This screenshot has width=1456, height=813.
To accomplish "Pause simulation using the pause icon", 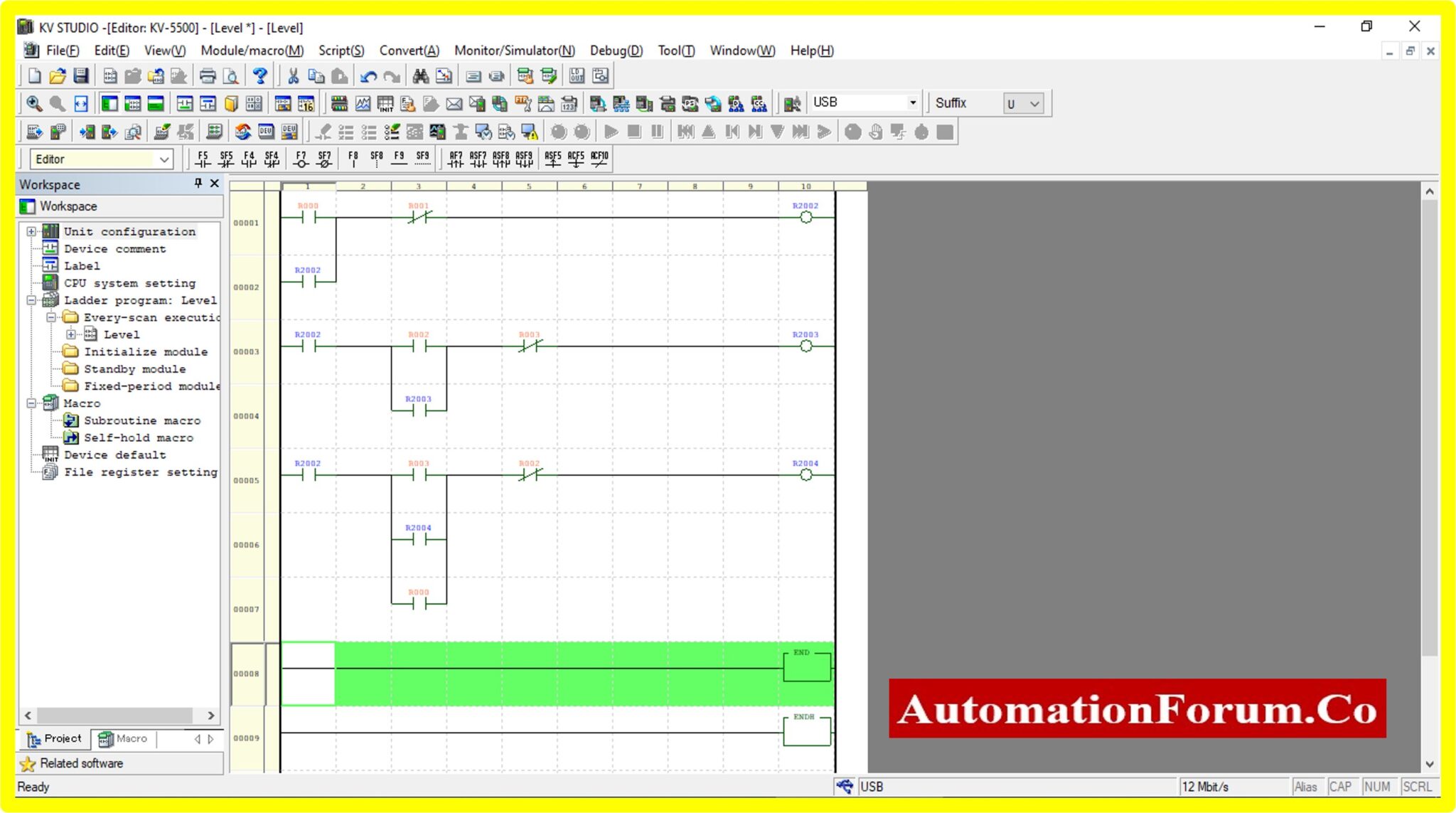I will click(x=656, y=131).
